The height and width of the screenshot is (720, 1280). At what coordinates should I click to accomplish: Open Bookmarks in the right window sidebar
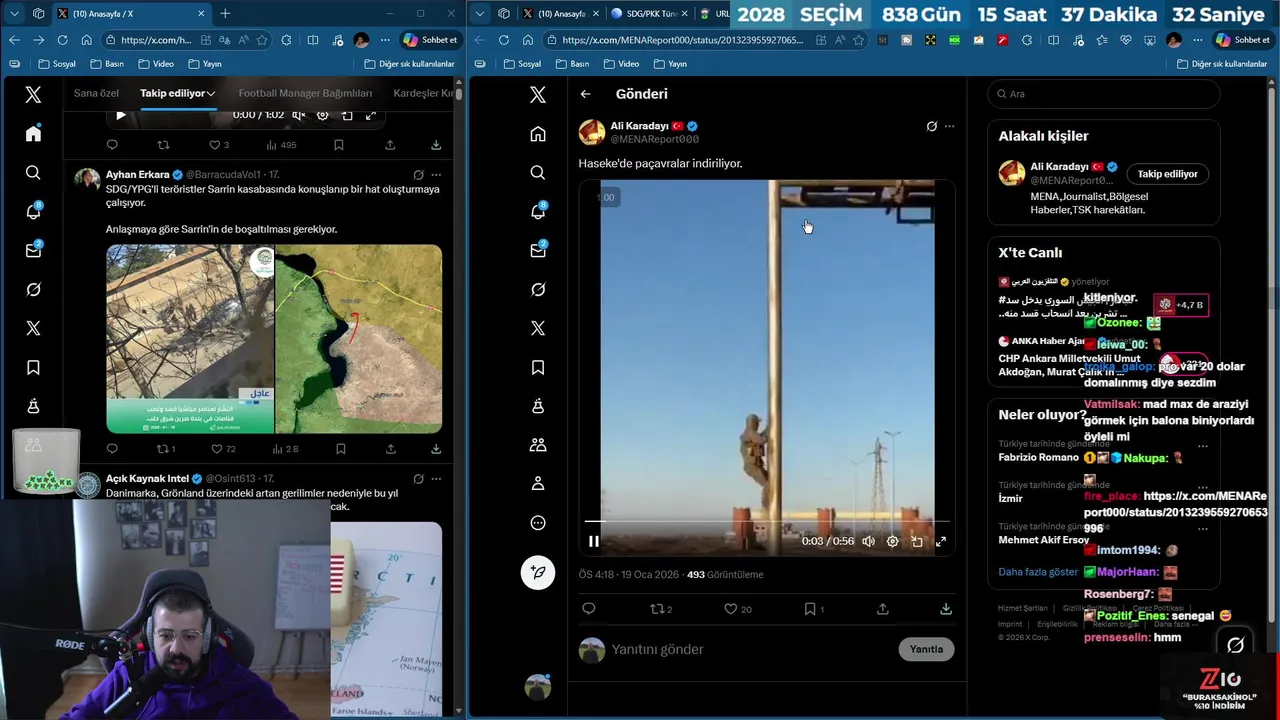click(x=538, y=367)
